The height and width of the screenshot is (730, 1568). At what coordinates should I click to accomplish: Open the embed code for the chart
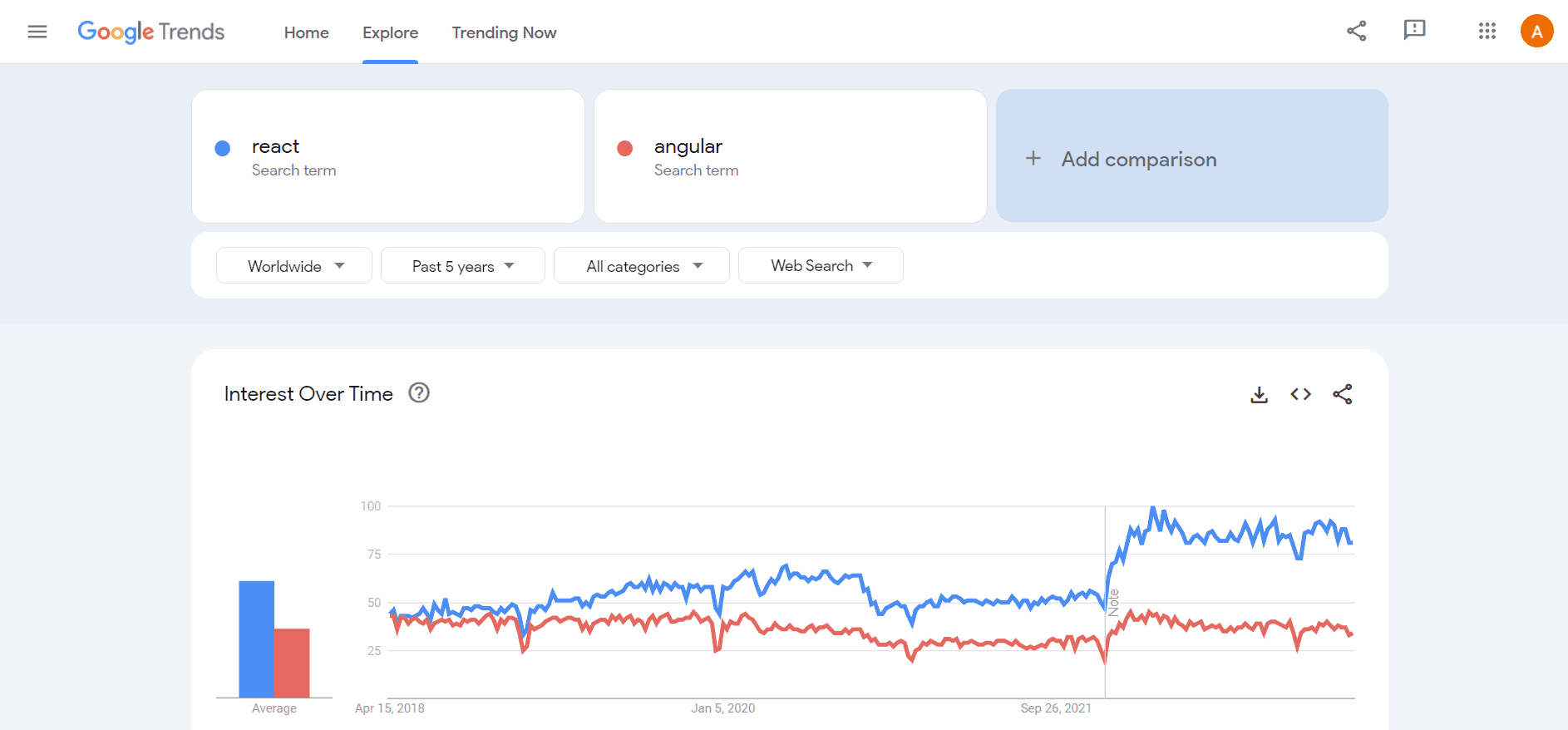pos(1300,394)
